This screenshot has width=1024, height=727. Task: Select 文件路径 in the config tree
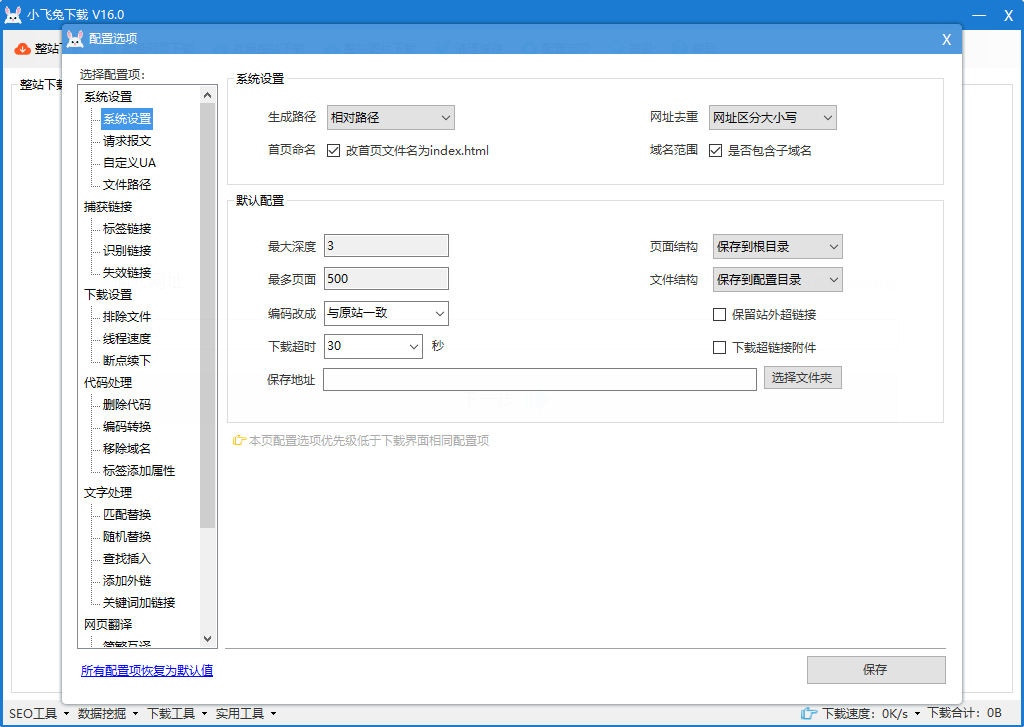click(127, 185)
